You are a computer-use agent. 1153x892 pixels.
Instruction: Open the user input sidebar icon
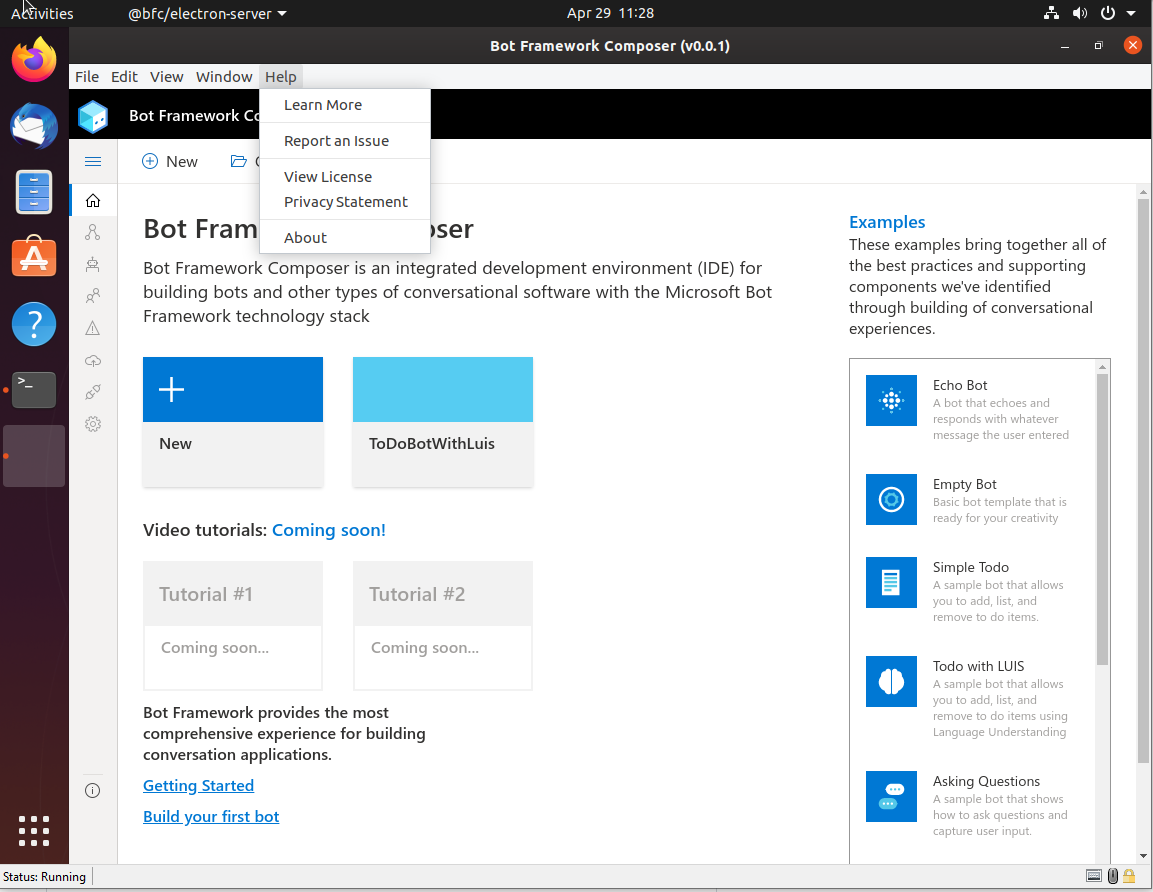93,296
